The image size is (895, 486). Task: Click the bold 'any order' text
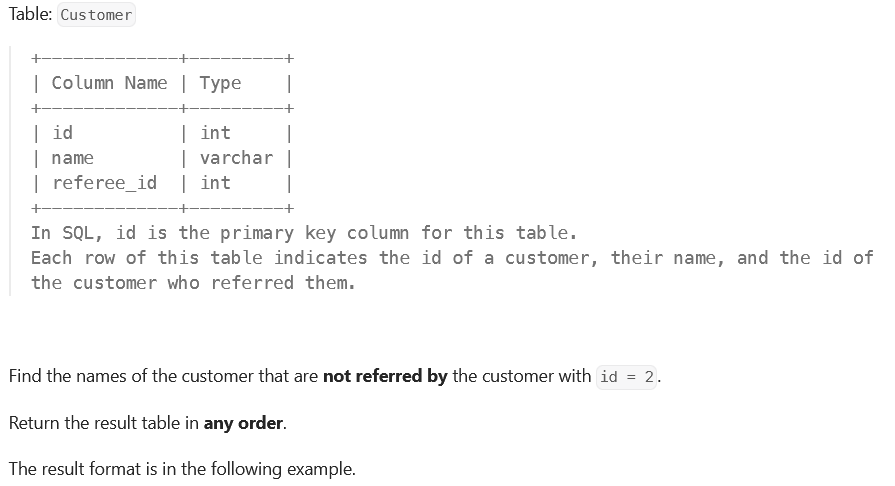[243, 423]
